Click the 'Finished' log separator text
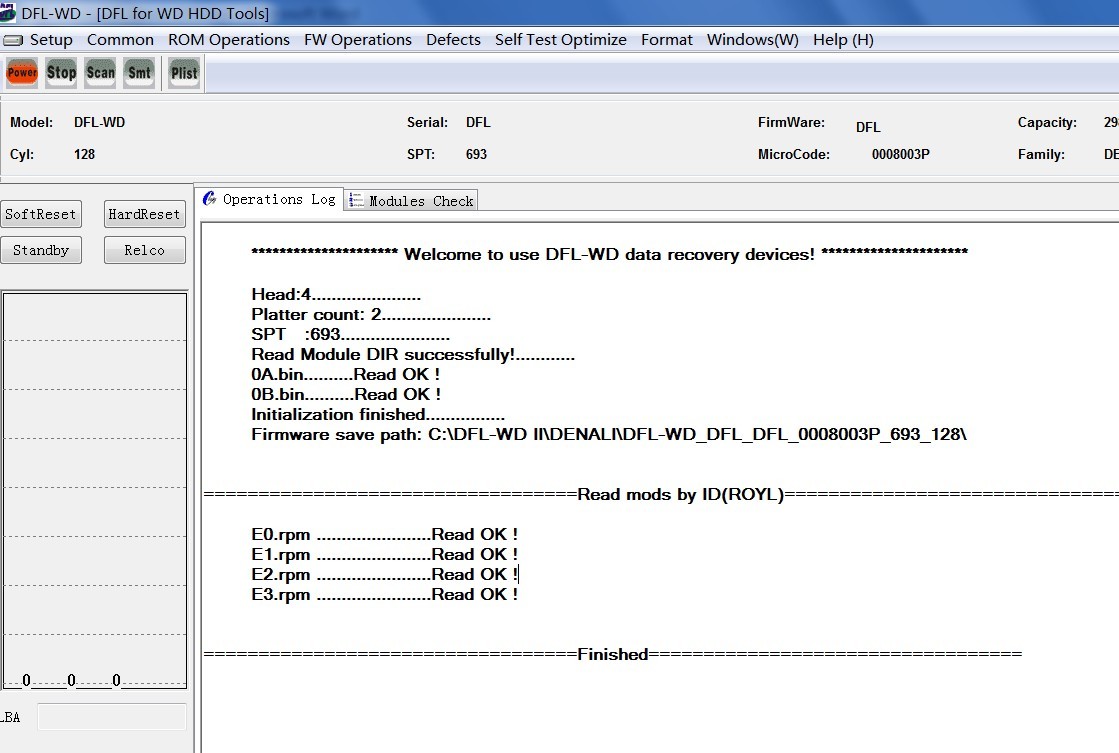 pyautogui.click(x=612, y=655)
